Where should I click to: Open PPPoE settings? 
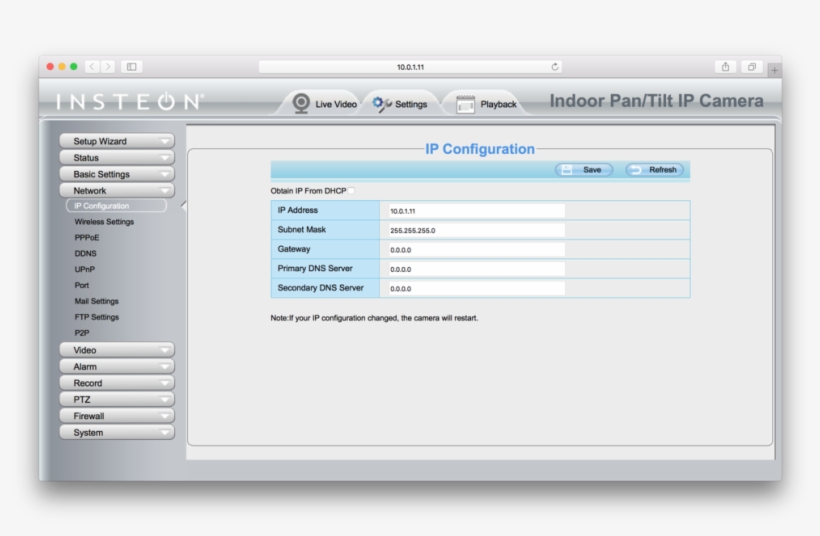point(87,237)
